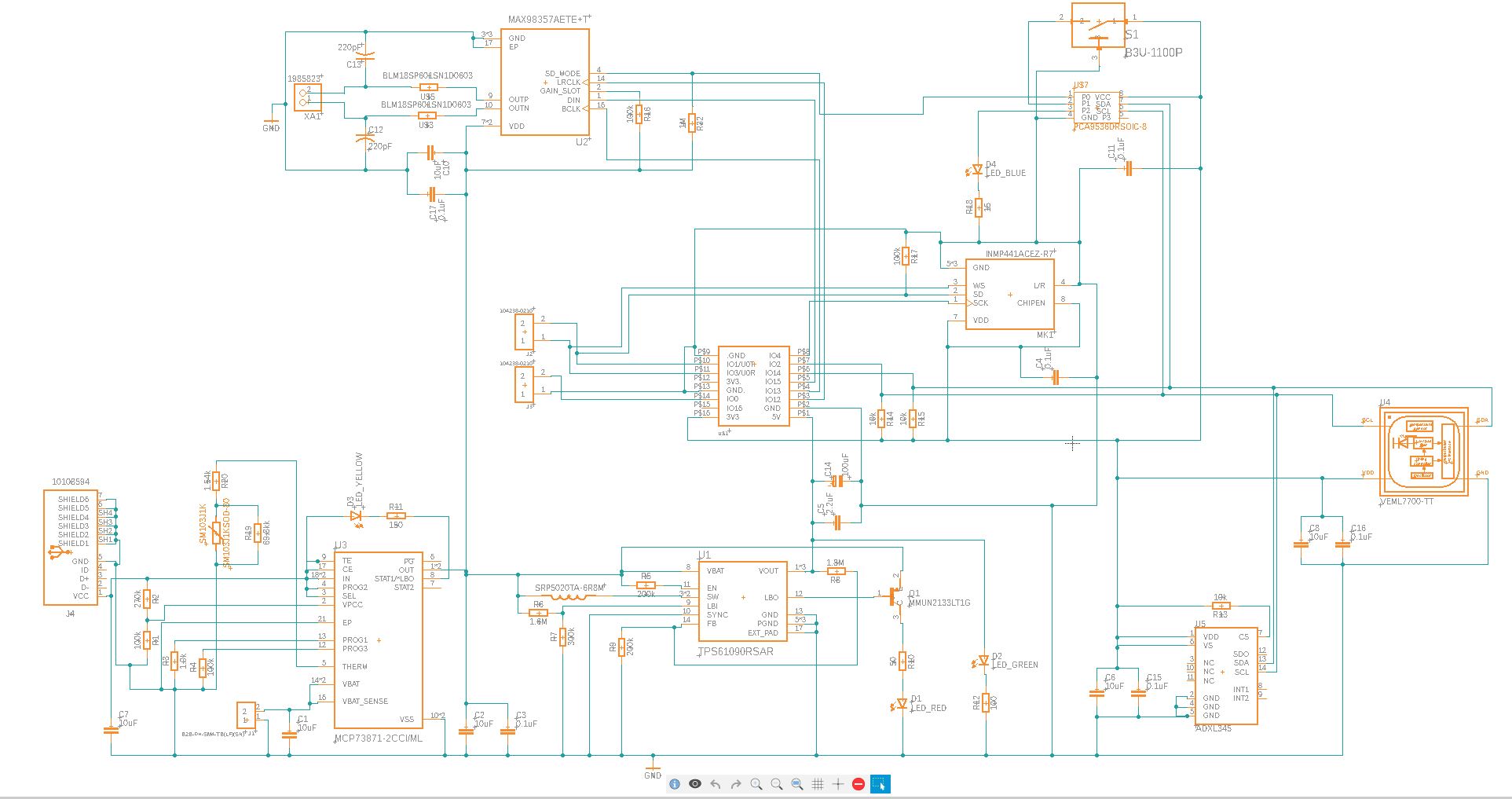
Task: Select capacitor C16 0.1uF symbol
Action: [1343, 543]
